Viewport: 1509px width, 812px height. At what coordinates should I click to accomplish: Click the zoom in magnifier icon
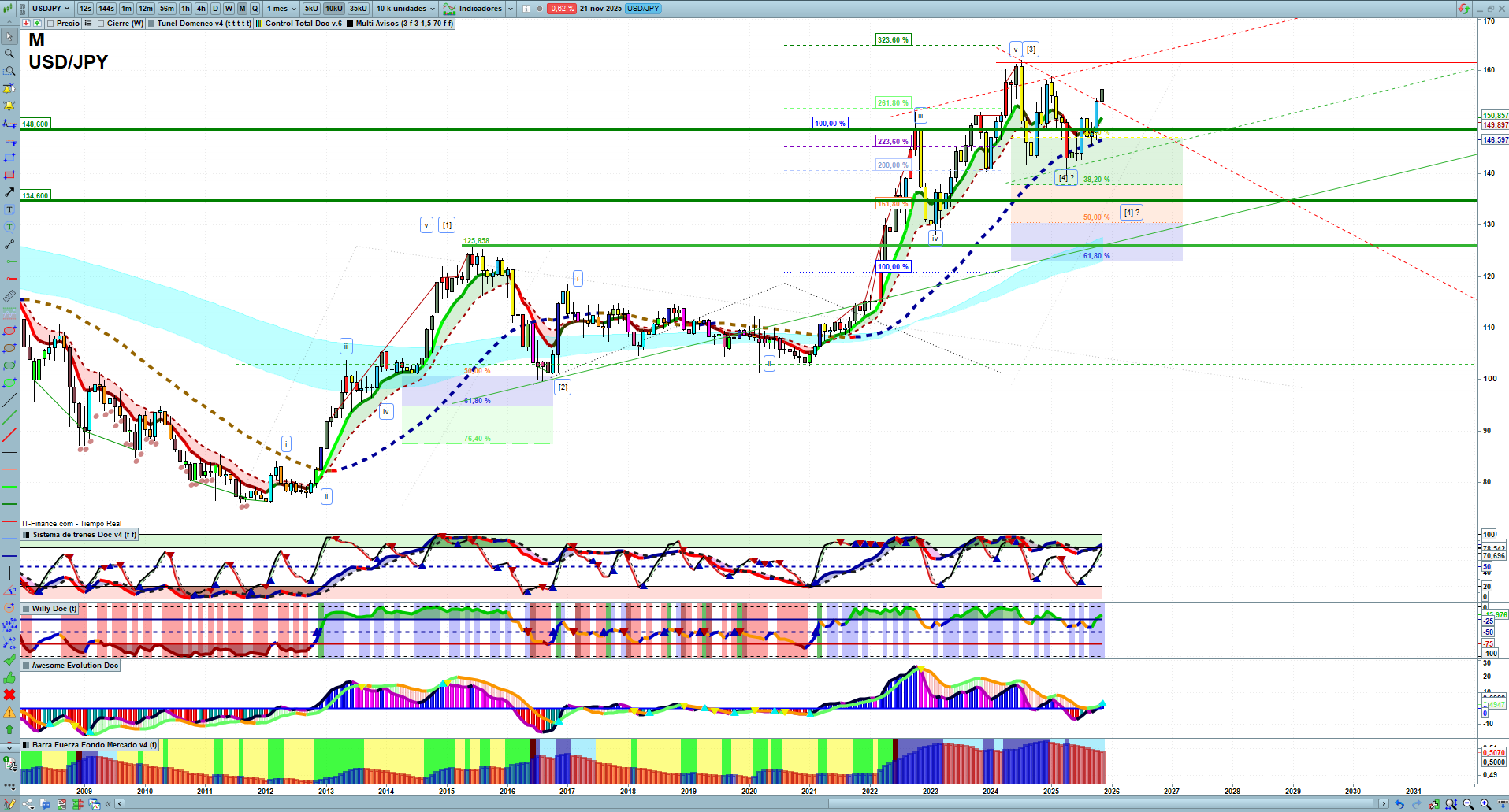point(1485,804)
